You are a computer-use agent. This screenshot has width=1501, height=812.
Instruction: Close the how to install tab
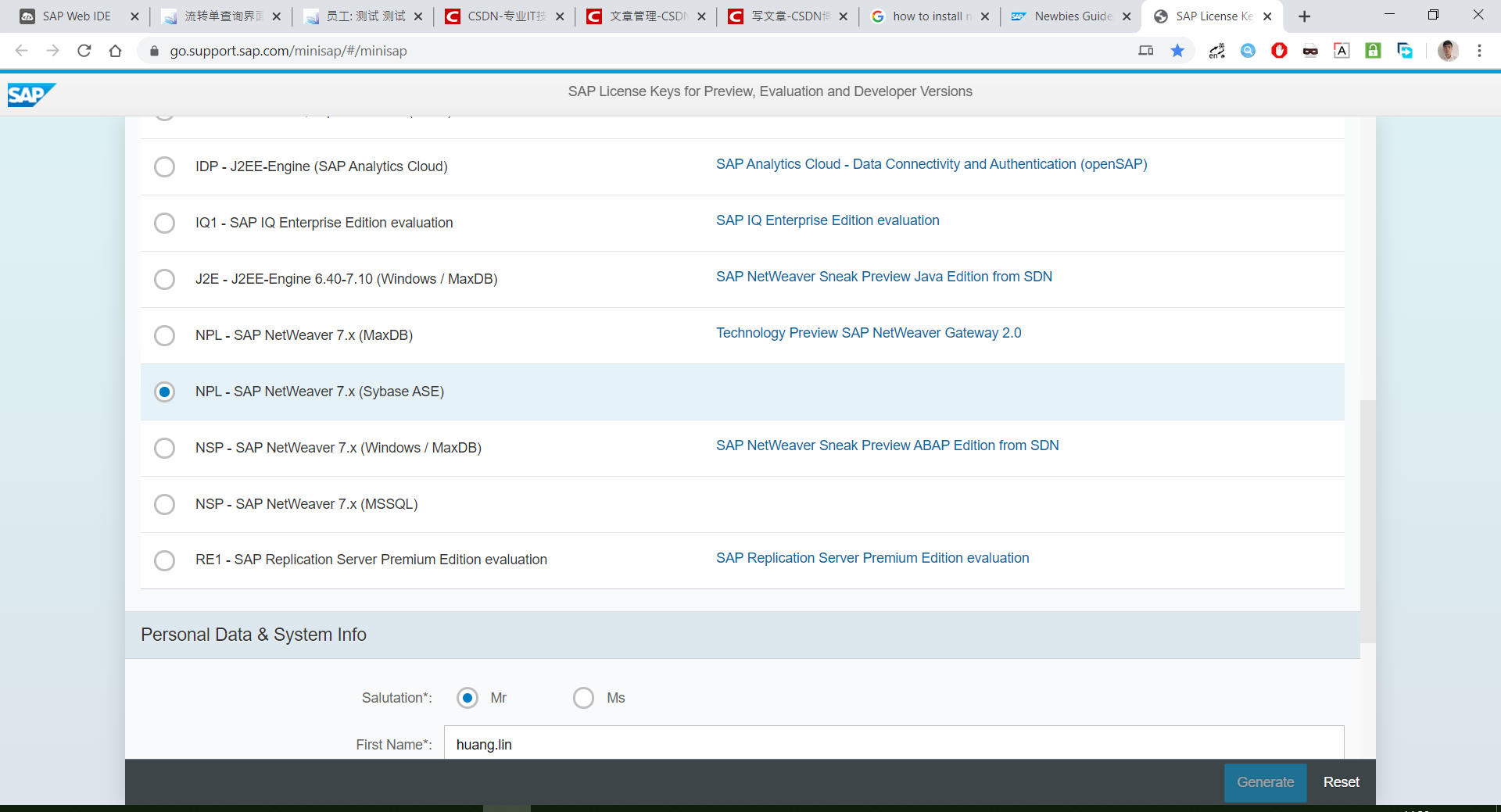pos(984,16)
